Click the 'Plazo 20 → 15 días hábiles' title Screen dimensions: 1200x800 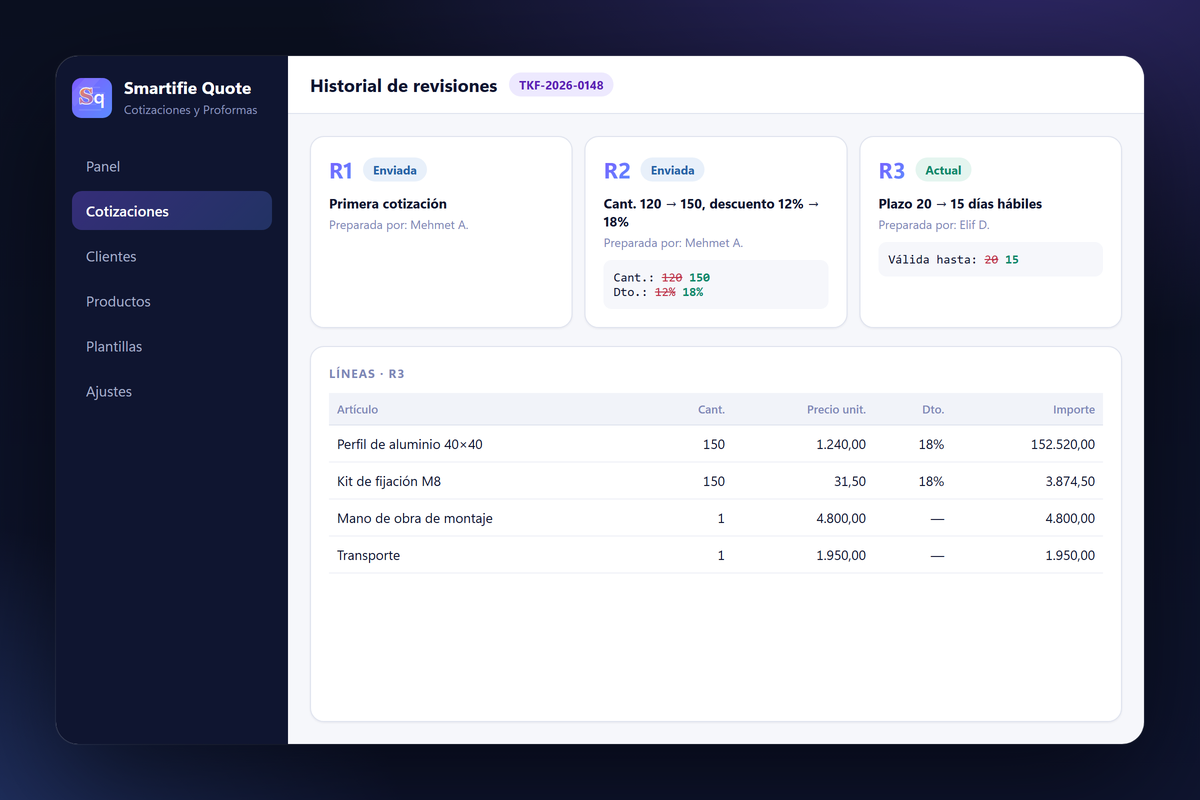pos(960,203)
